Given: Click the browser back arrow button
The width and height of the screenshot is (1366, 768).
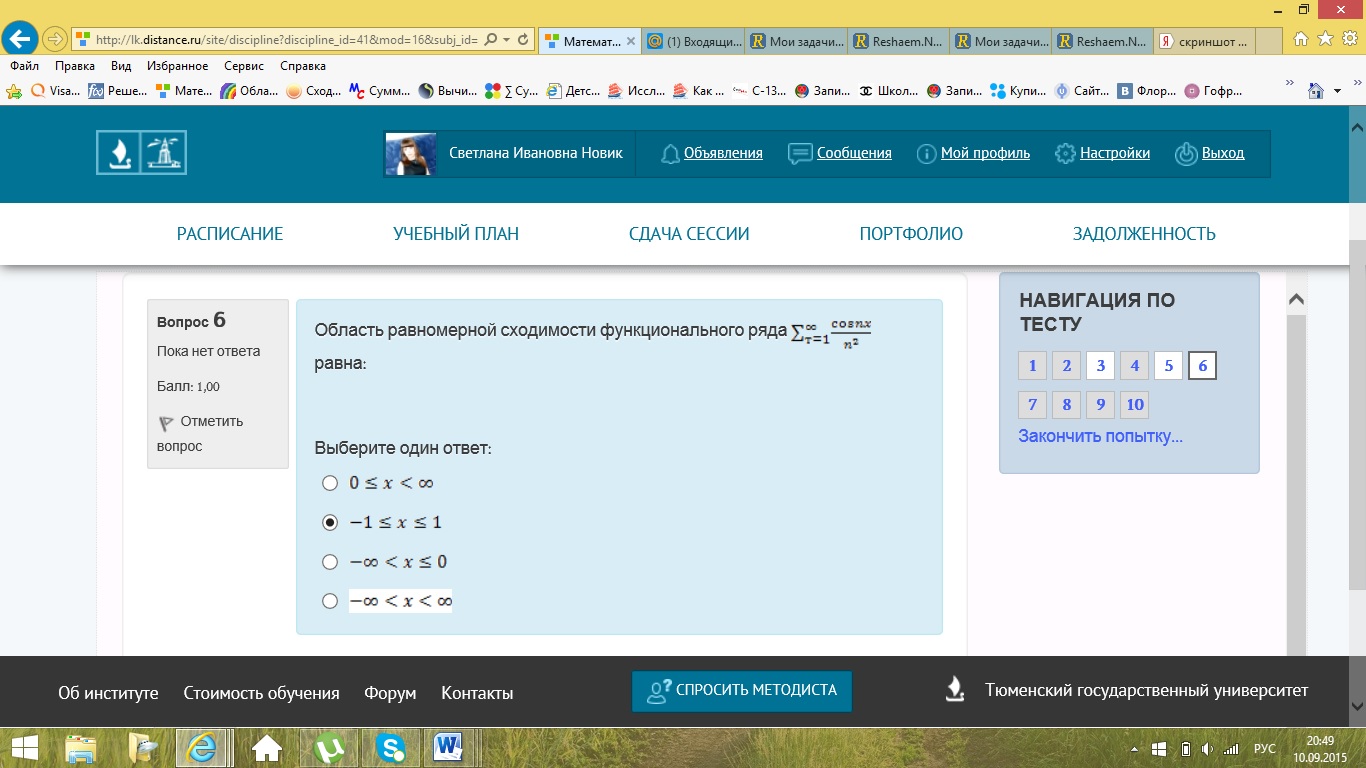Looking at the screenshot, I should (20, 40).
